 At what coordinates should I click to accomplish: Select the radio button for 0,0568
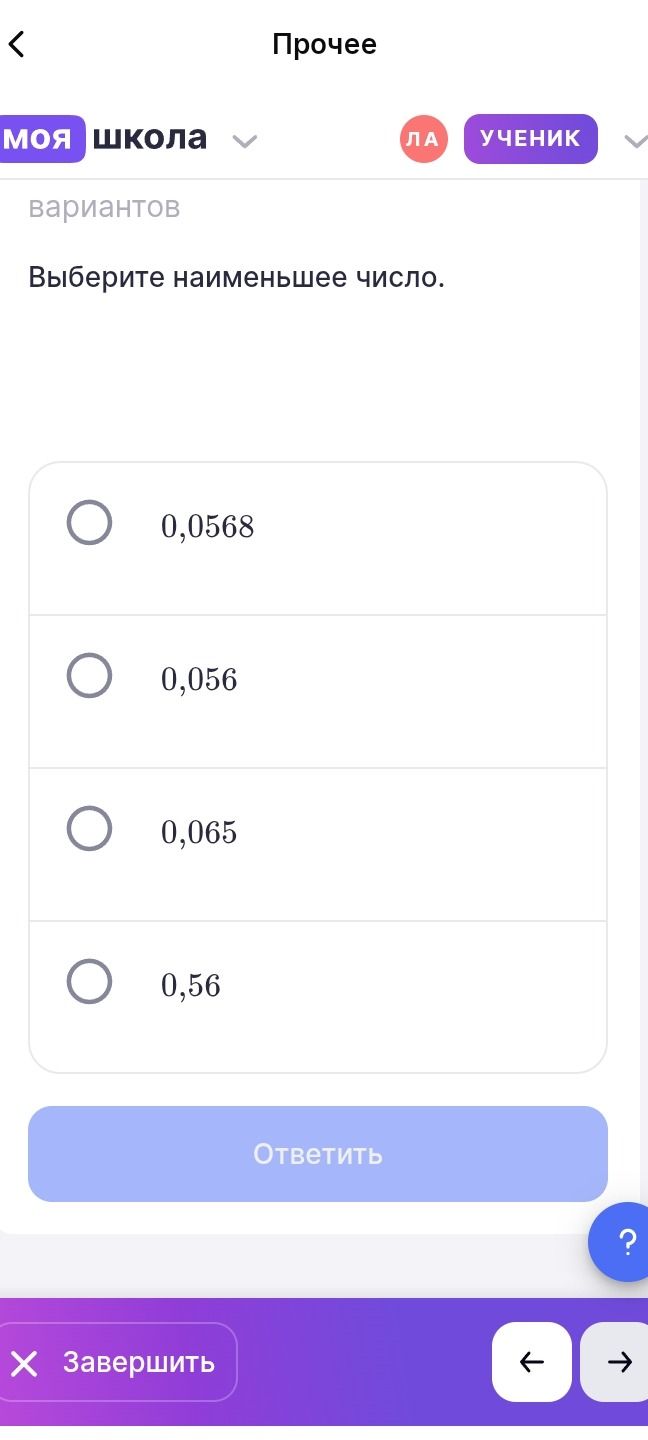click(89, 522)
